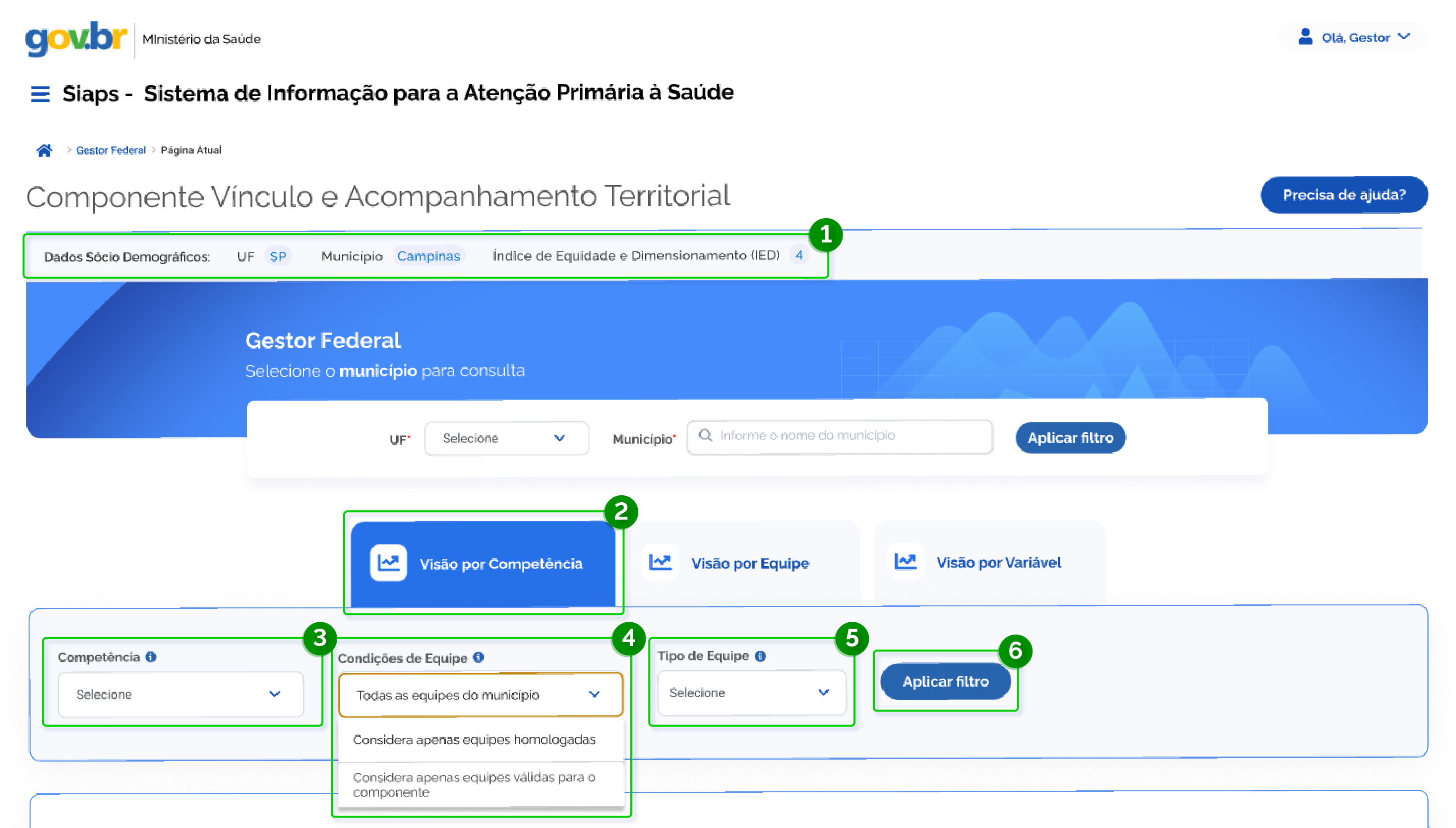Click the Competência info icon
Viewport: 1456px width, 828px height.
pyautogui.click(x=151, y=657)
